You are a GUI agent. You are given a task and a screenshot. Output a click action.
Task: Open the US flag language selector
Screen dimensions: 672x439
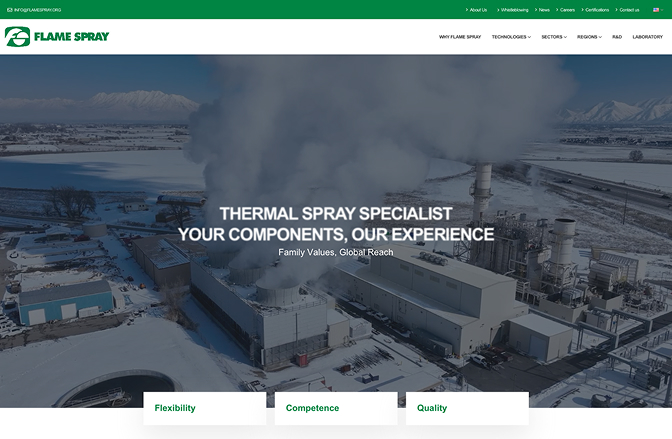click(x=658, y=10)
